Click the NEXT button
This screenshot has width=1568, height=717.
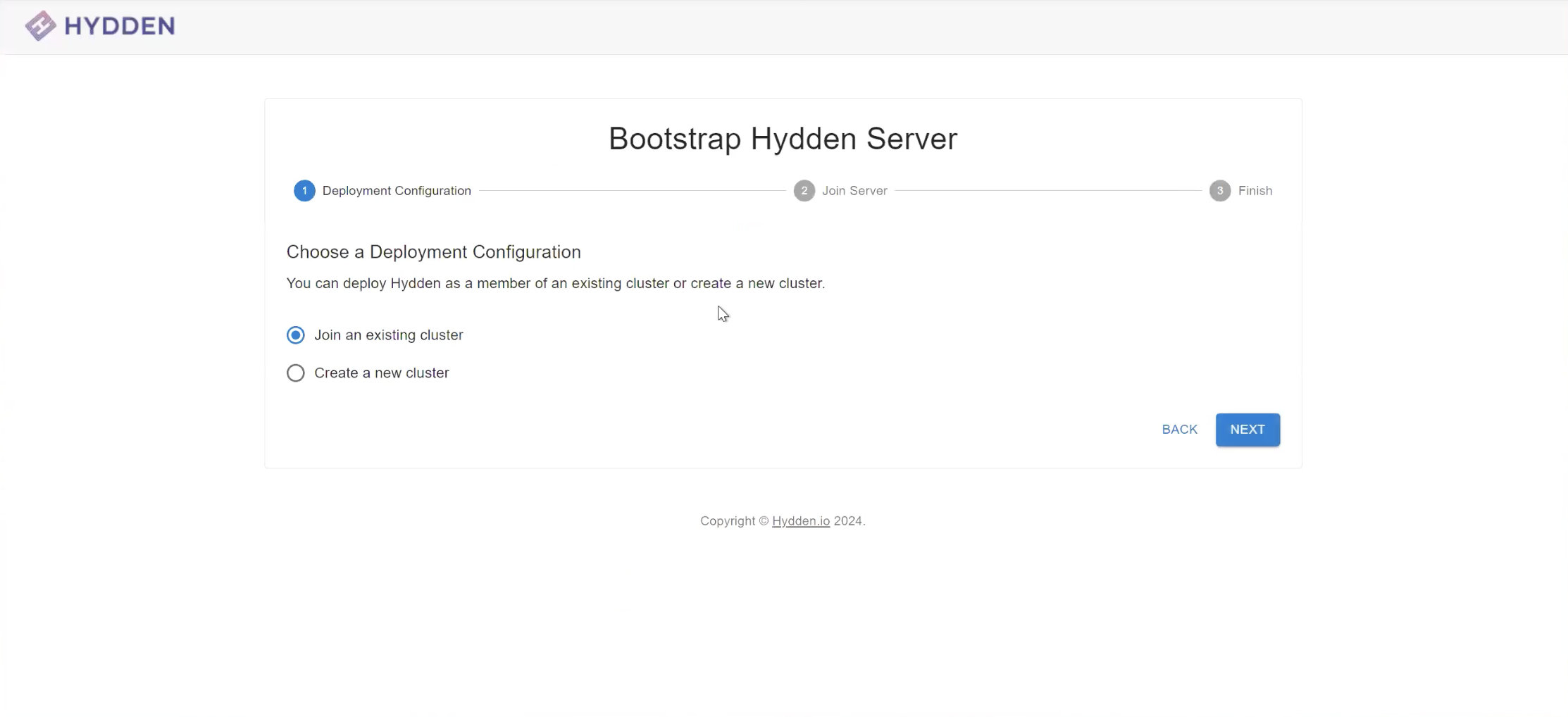[1247, 429]
